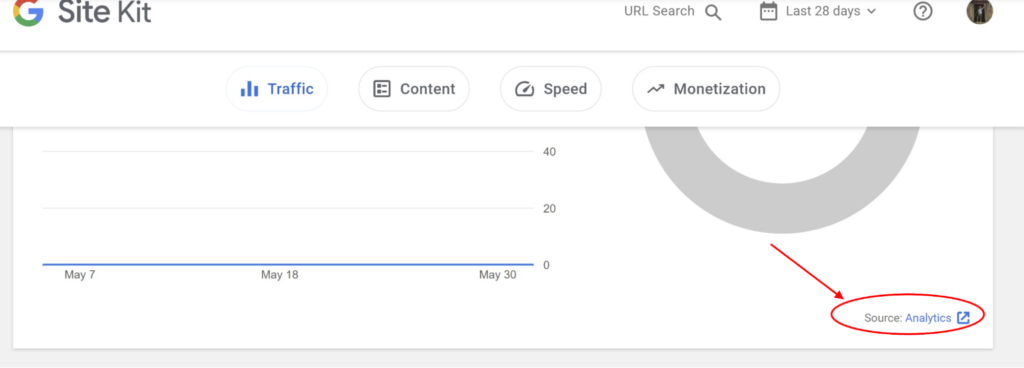Click the blue line near May 18

pos(280,264)
